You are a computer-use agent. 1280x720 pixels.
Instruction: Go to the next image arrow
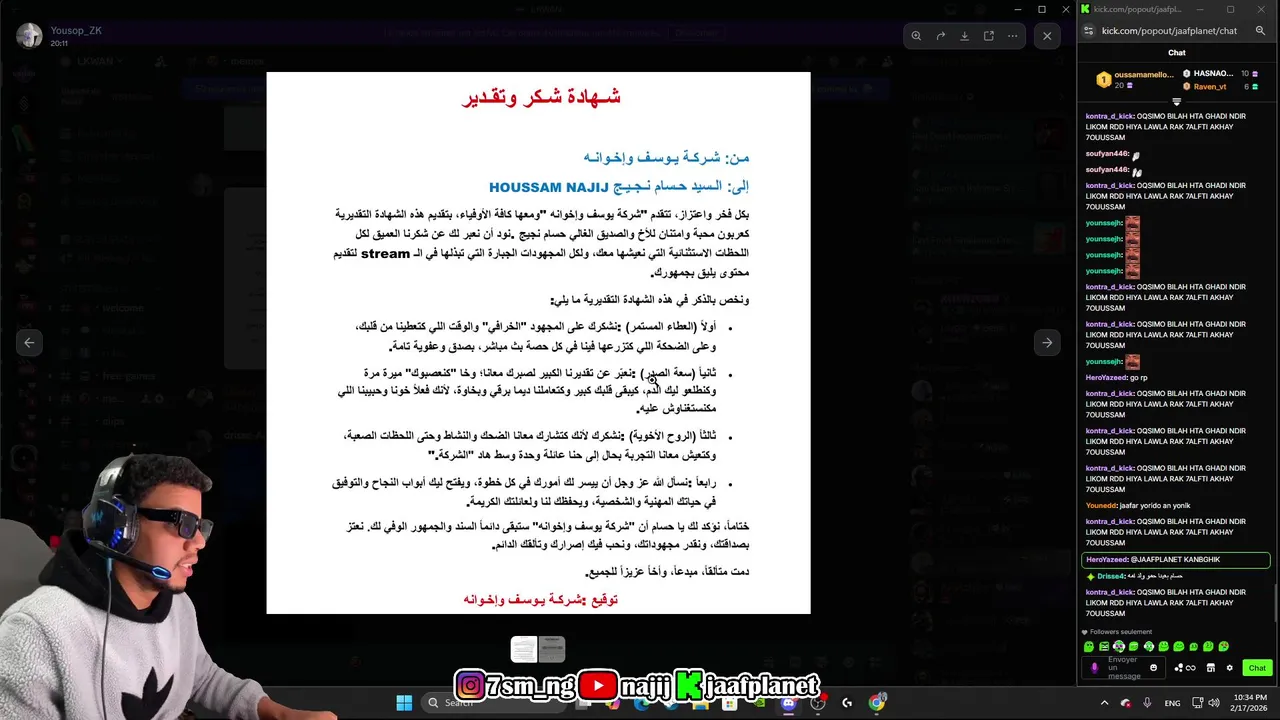click(x=1047, y=343)
